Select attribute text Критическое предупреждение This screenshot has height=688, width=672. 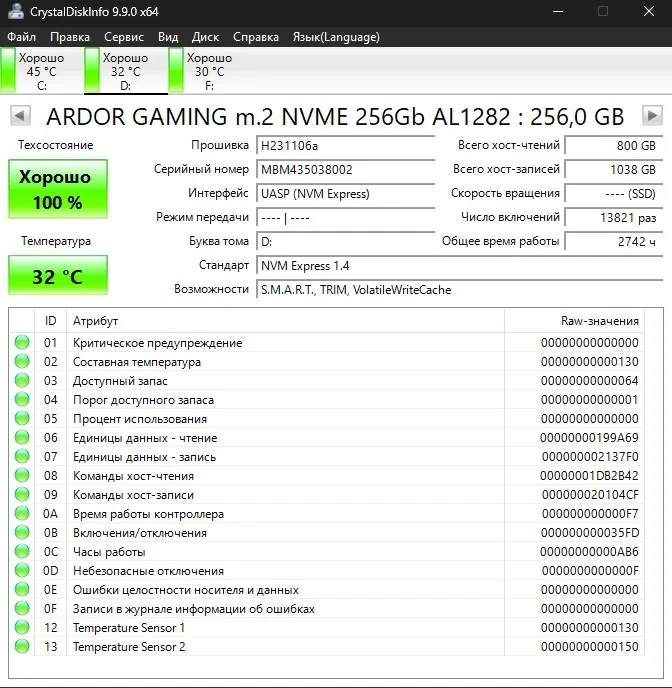pos(157,343)
